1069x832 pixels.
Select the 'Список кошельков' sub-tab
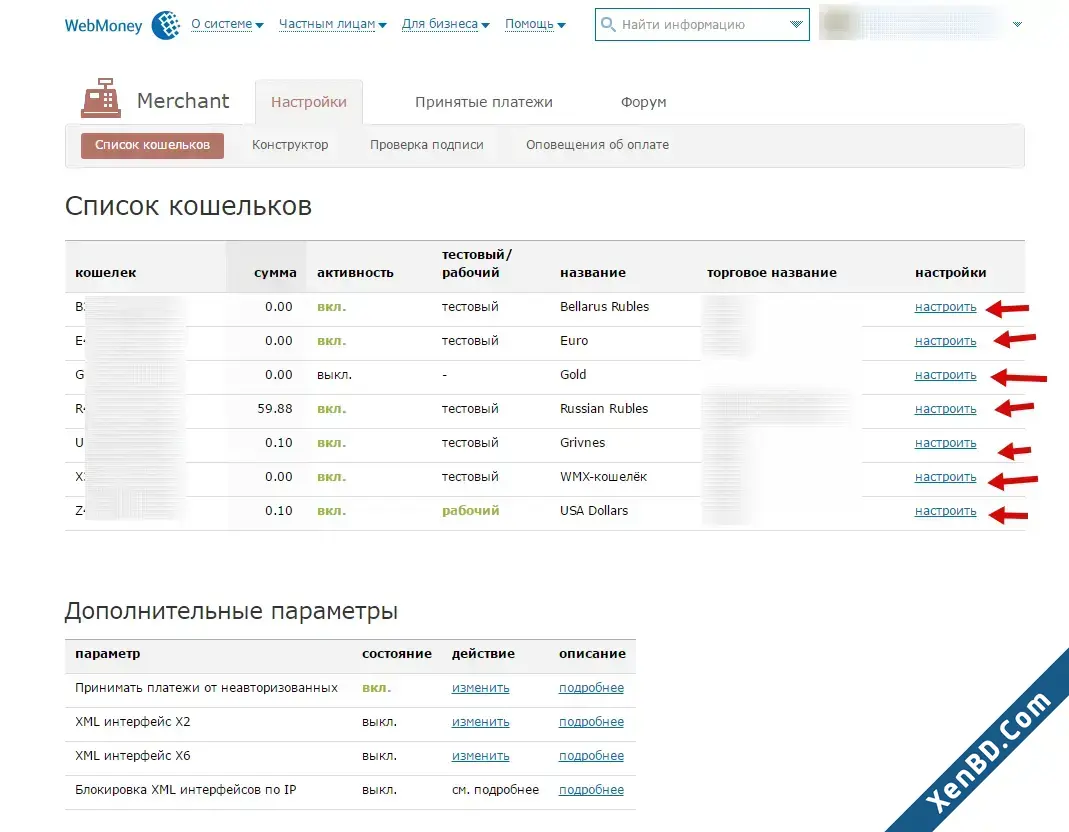152,145
